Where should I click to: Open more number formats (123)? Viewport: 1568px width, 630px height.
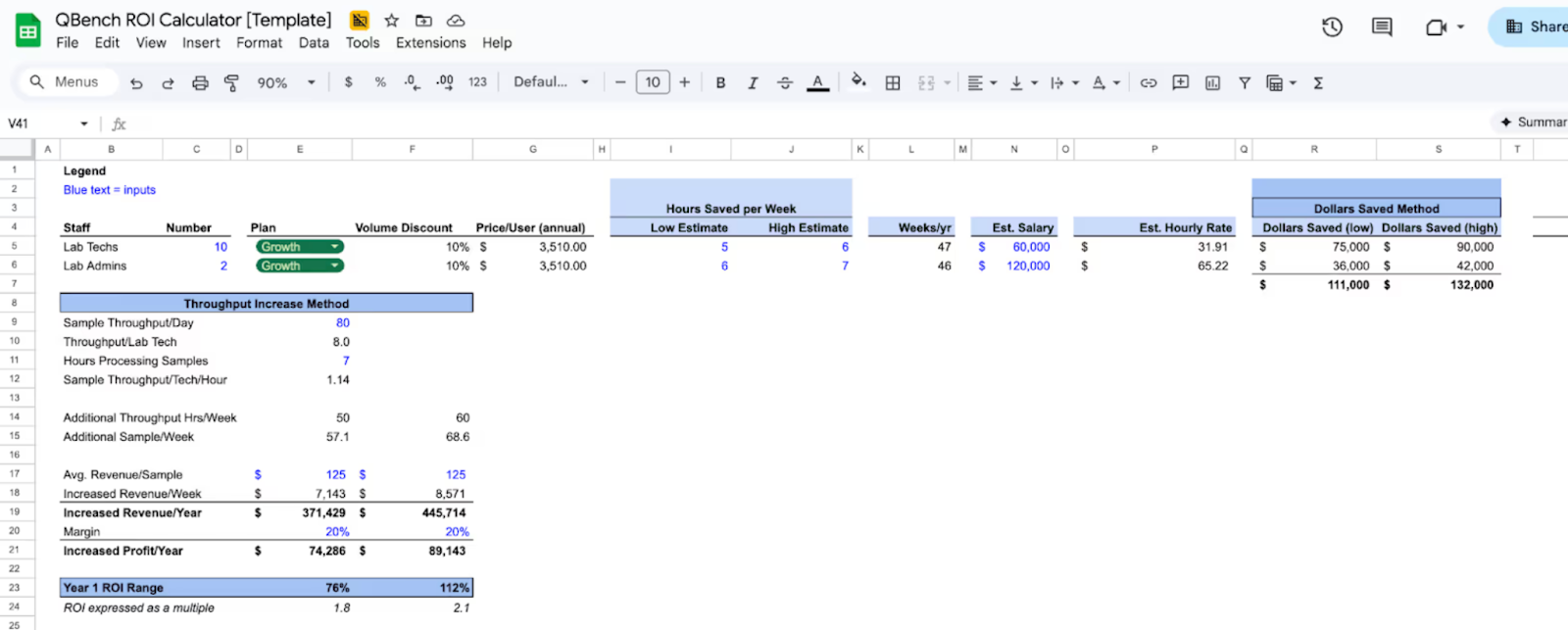477,82
